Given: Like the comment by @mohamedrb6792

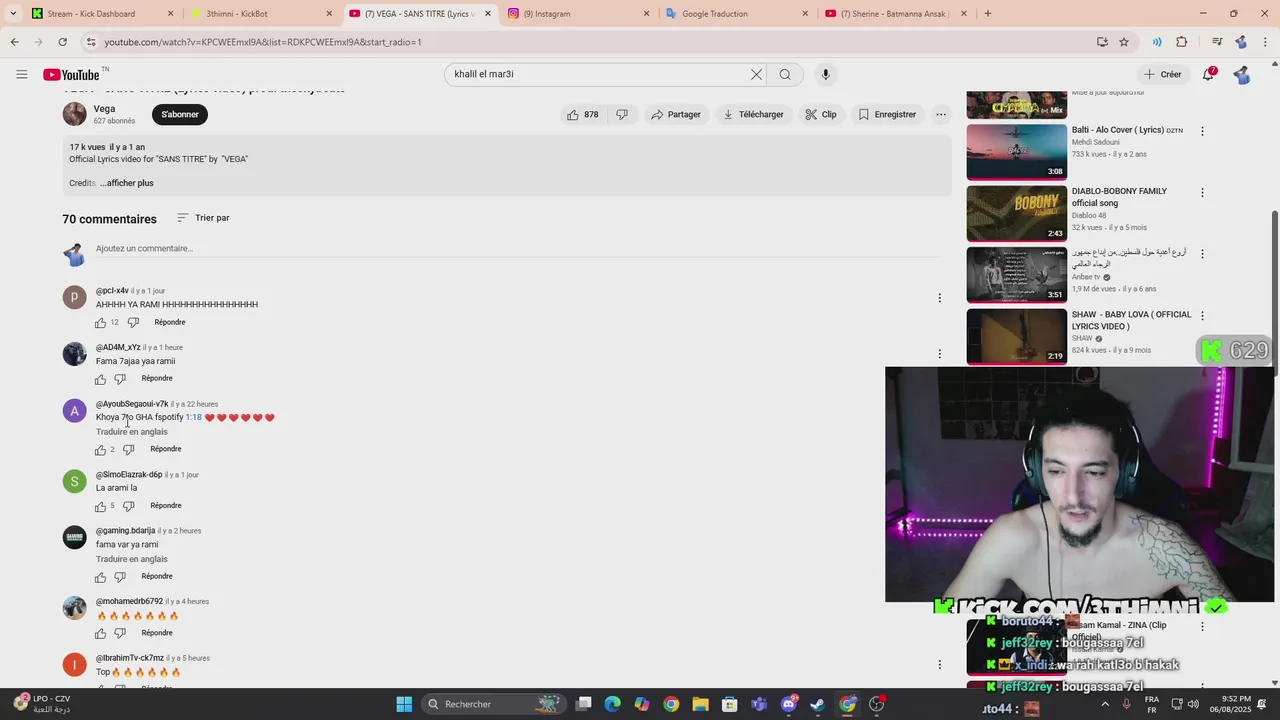Looking at the screenshot, I should 100,634.
